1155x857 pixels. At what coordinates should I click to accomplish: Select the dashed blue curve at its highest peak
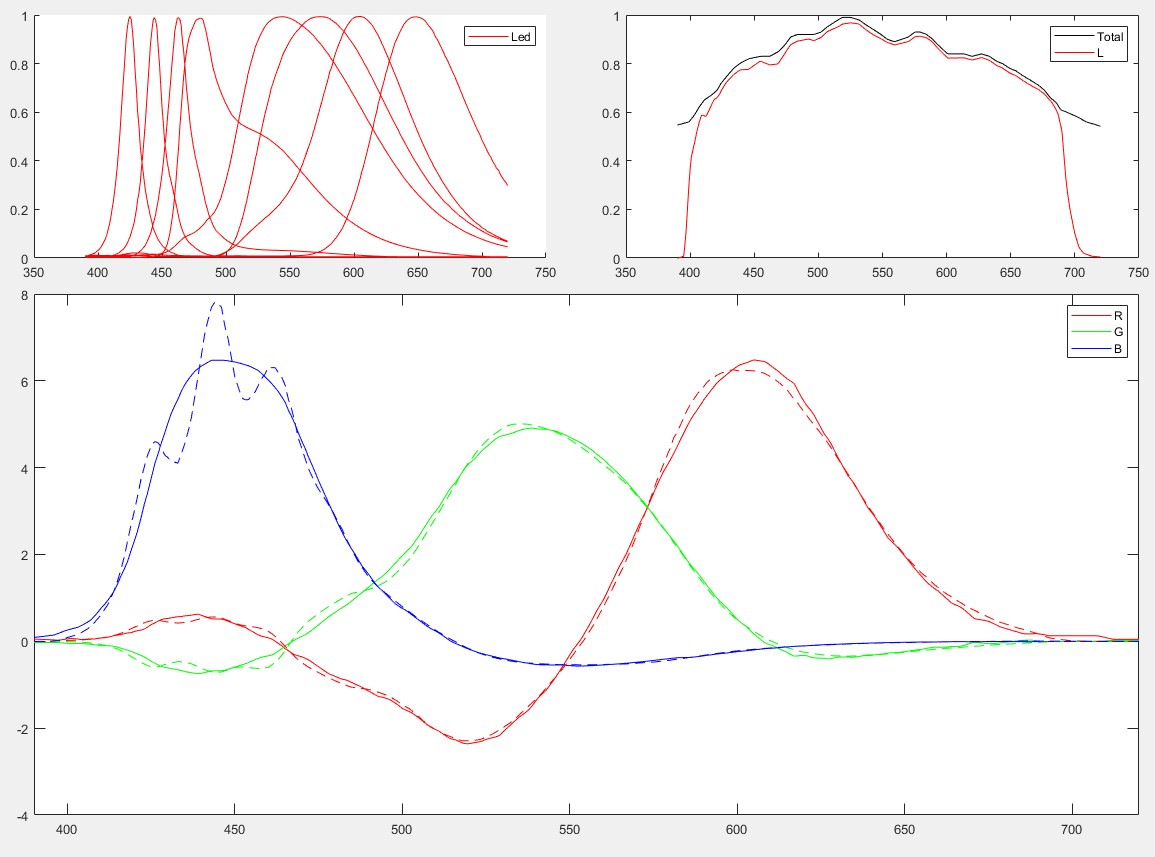pyautogui.click(x=217, y=302)
